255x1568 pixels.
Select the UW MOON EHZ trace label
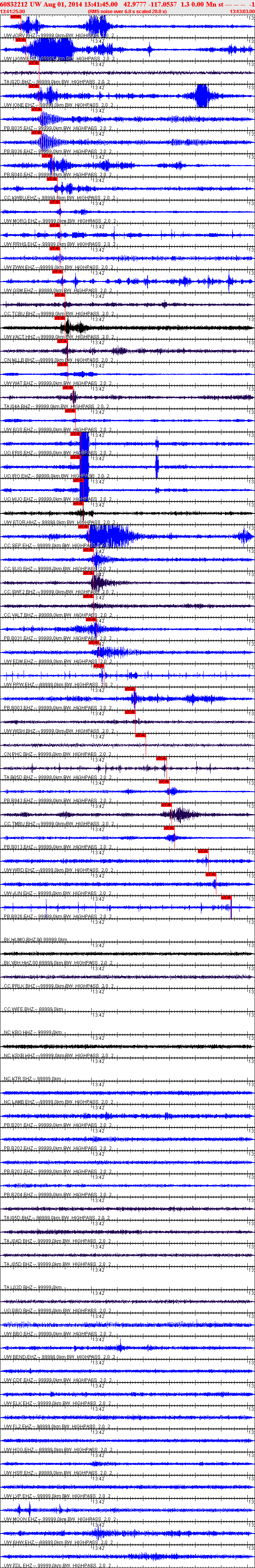pos(59,1519)
